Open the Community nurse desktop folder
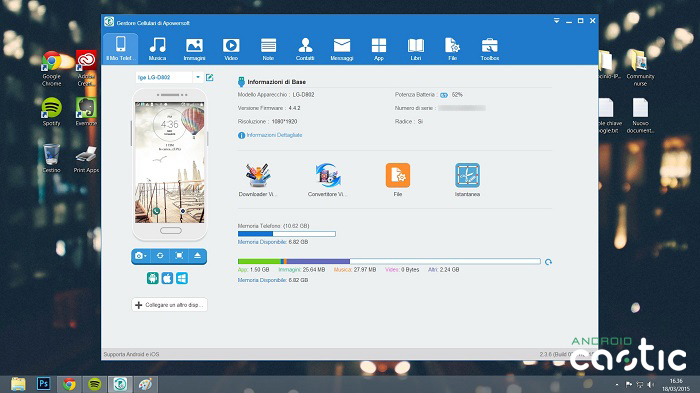 pyautogui.click(x=640, y=68)
